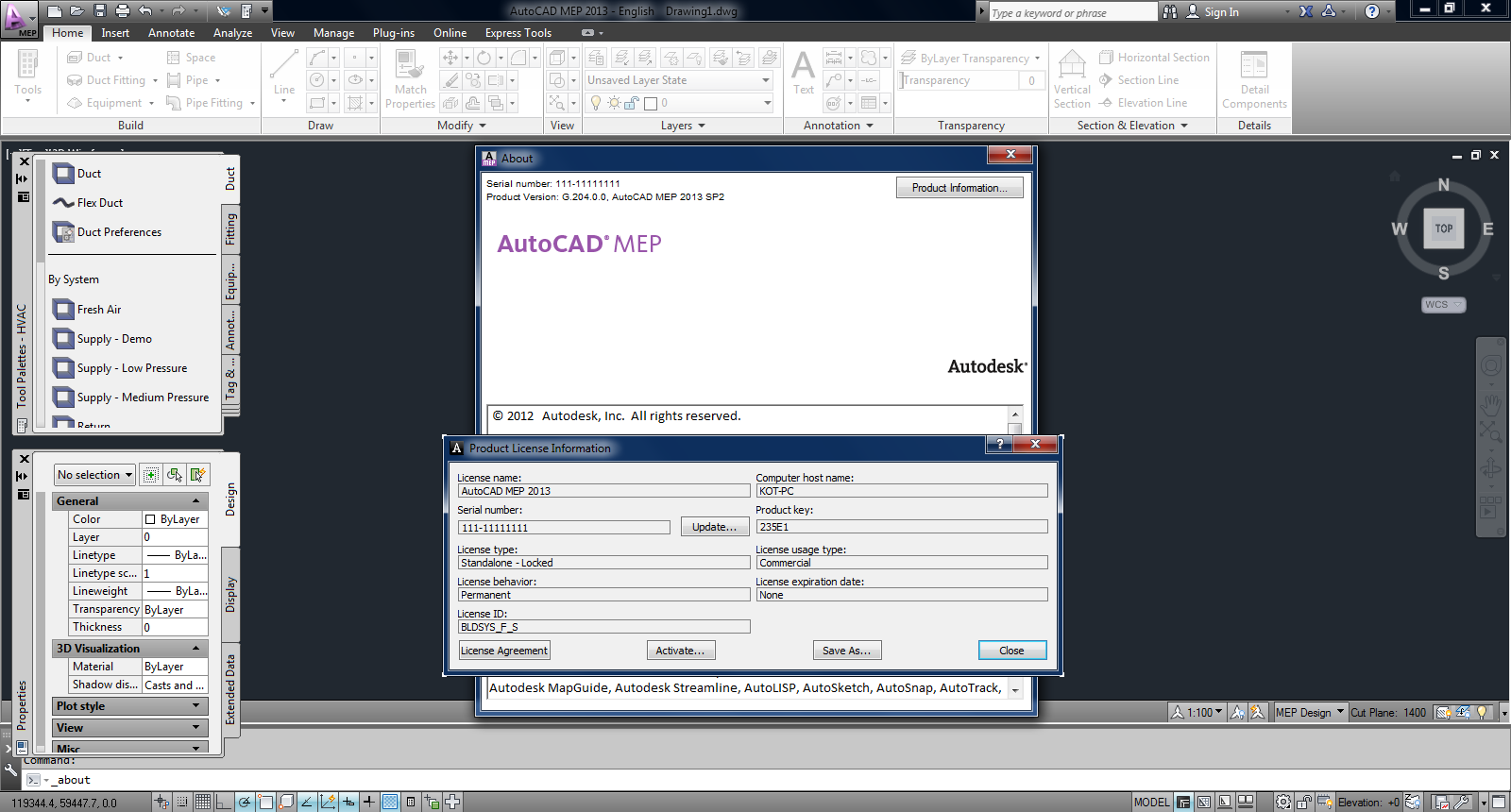Open the MEP Design display configuration dropdown
The width and height of the screenshot is (1511, 812).
[x=1310, y=712]
